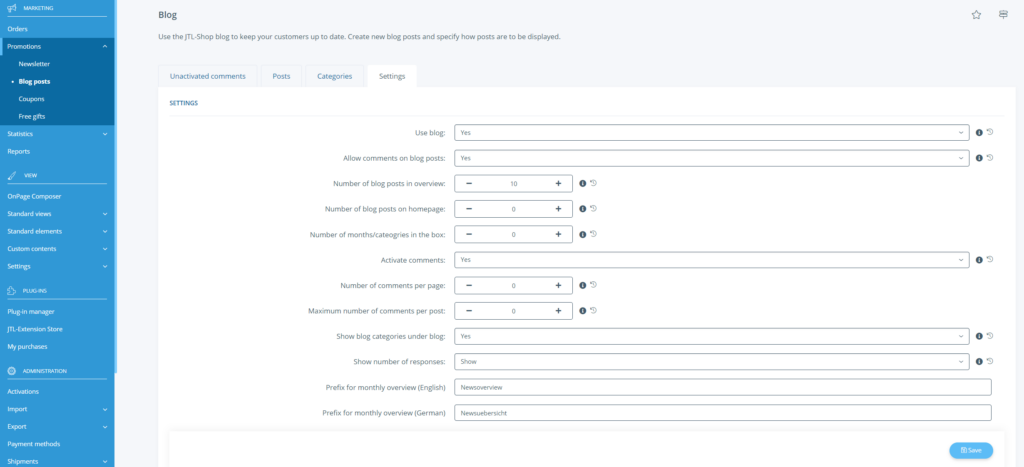The image size is (1024, 467).
Task: Switch to the Unactivated comments tab
Action: pos(208,76)
